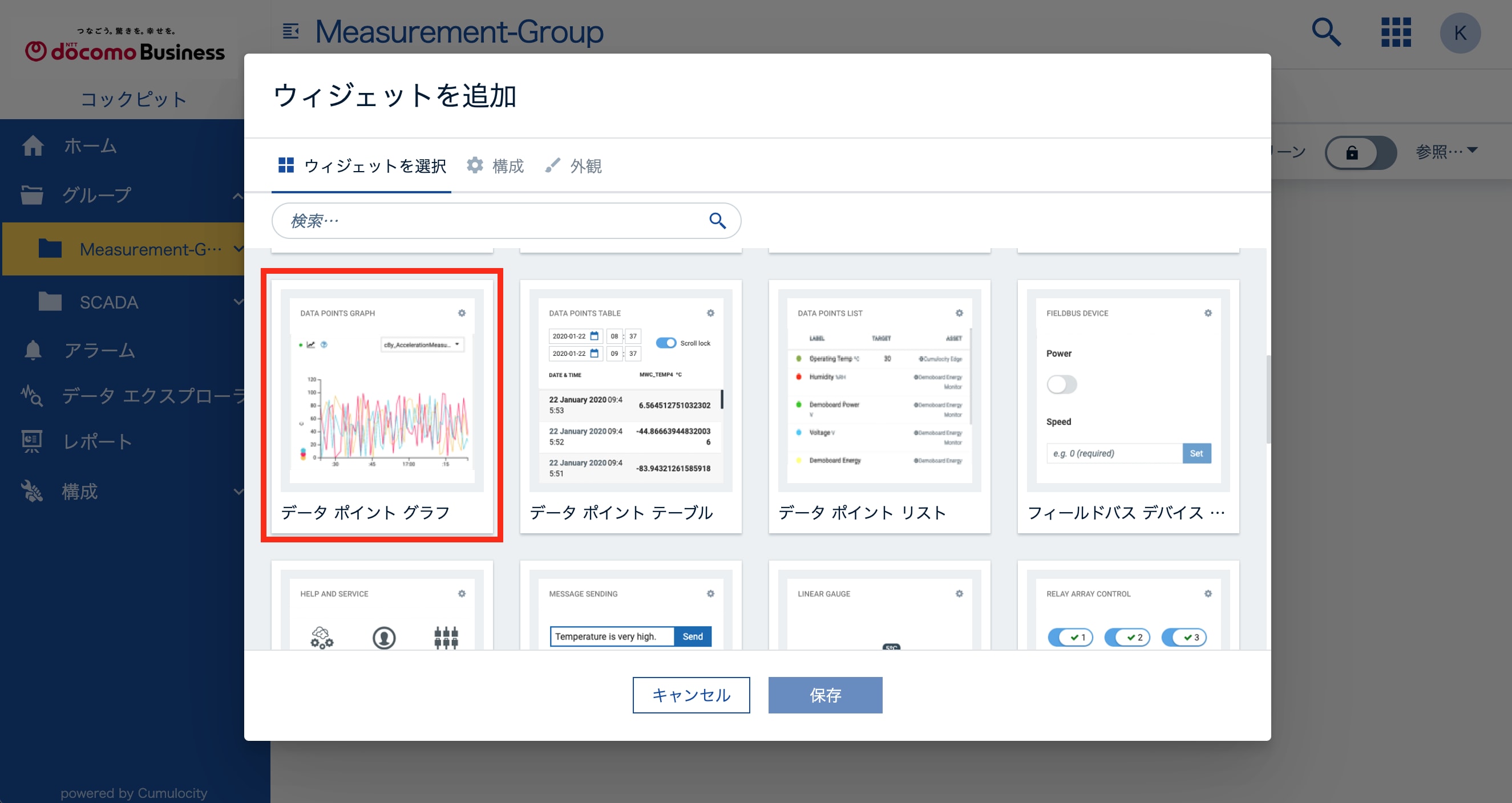Click the 検索 widget search field

point(506,221)
